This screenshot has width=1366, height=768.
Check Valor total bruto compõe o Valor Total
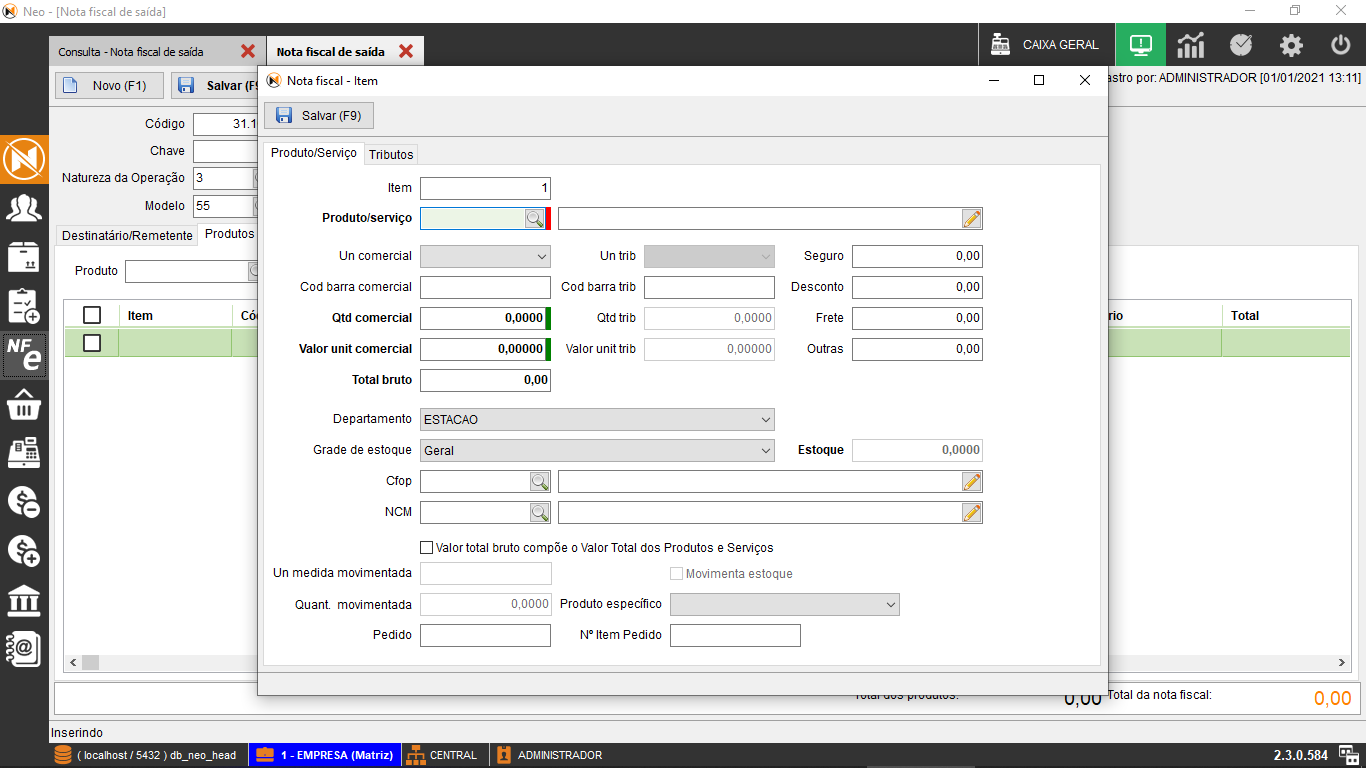pos(427,547)
